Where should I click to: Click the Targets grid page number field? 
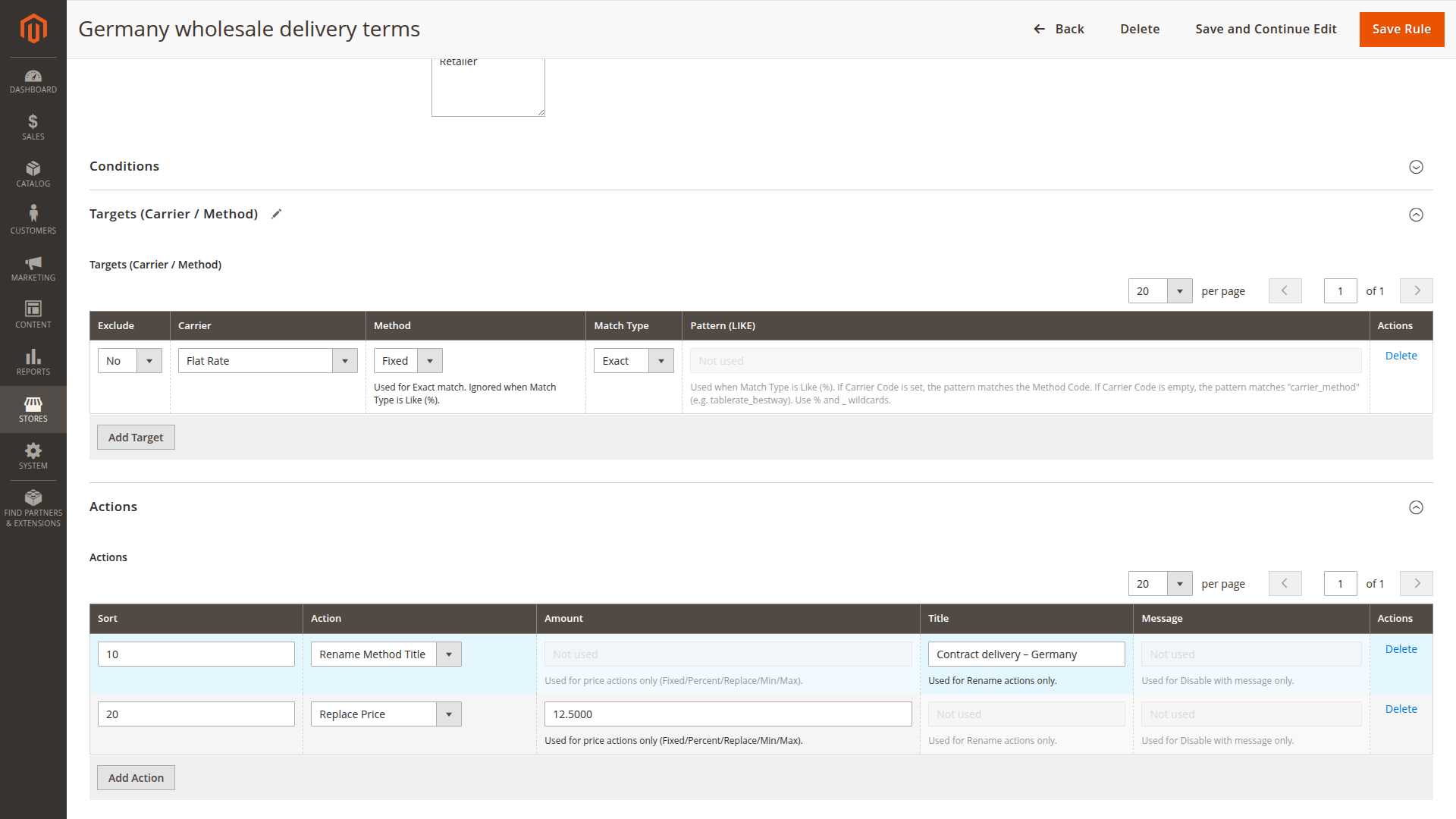1340,291
